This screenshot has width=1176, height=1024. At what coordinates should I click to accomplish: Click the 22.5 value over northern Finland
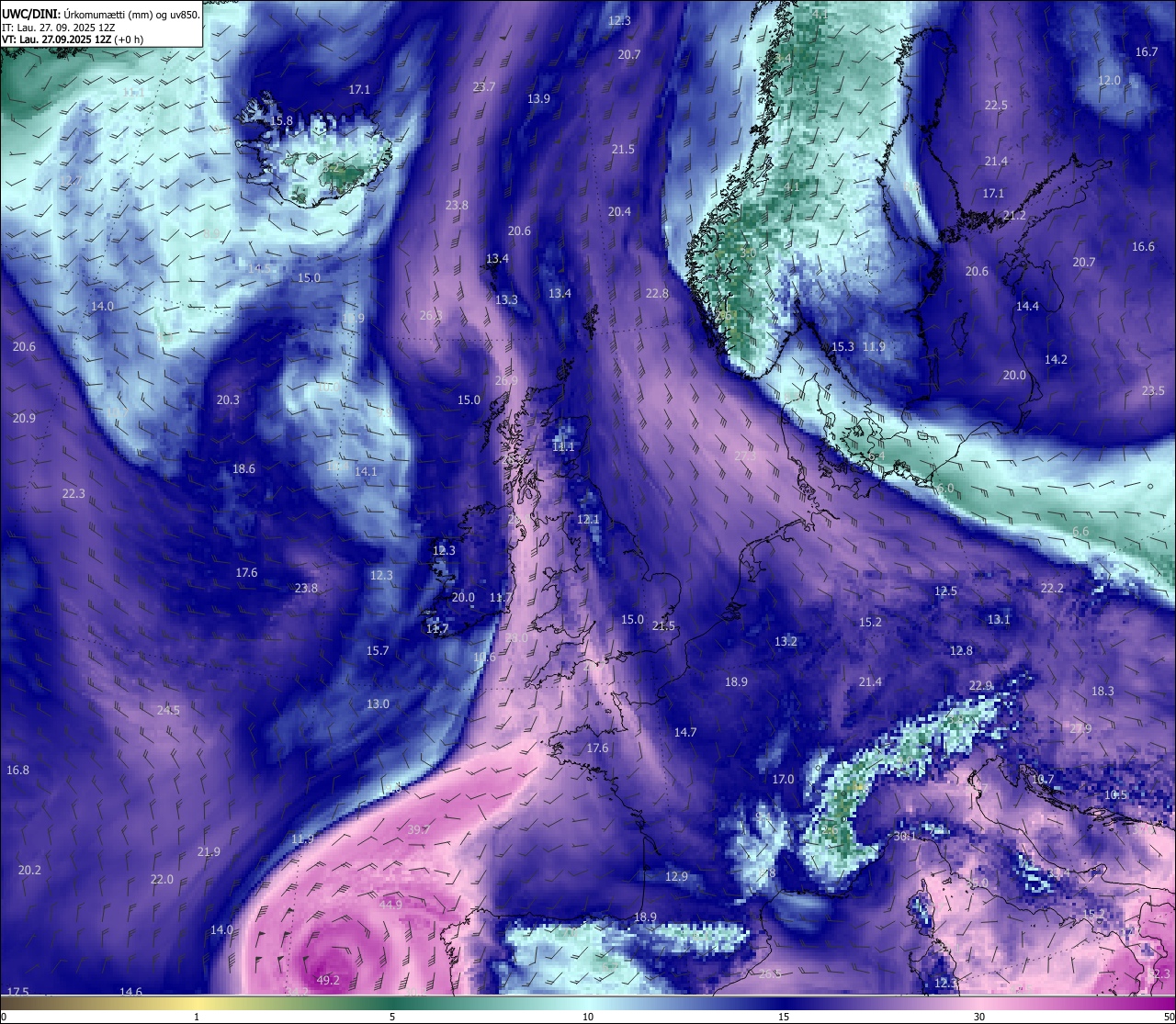coord(996,106)
